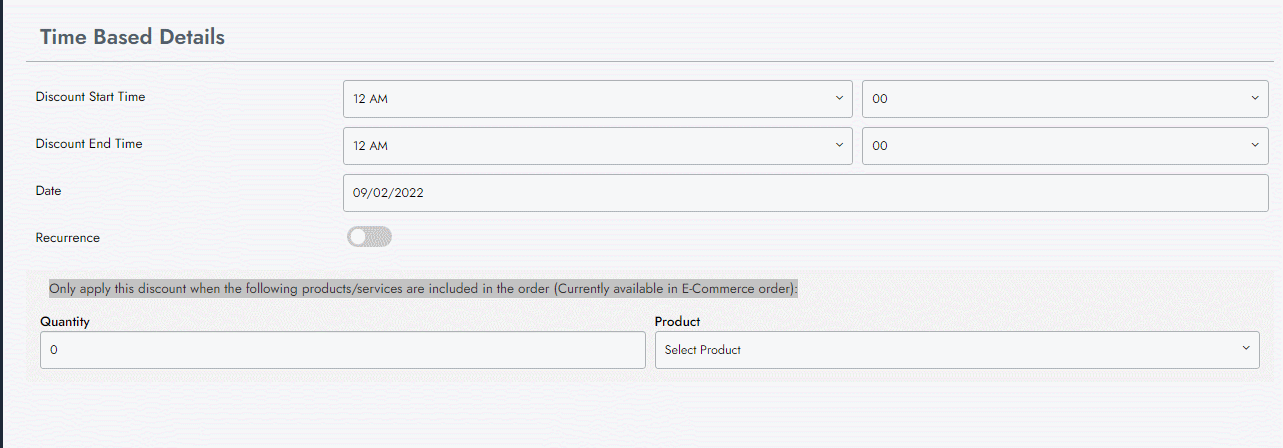Viewport: 1283px width, 448px height.
Task: Open the Discount Start Time minutes dropdown
Action: (x=1065, y=99)
